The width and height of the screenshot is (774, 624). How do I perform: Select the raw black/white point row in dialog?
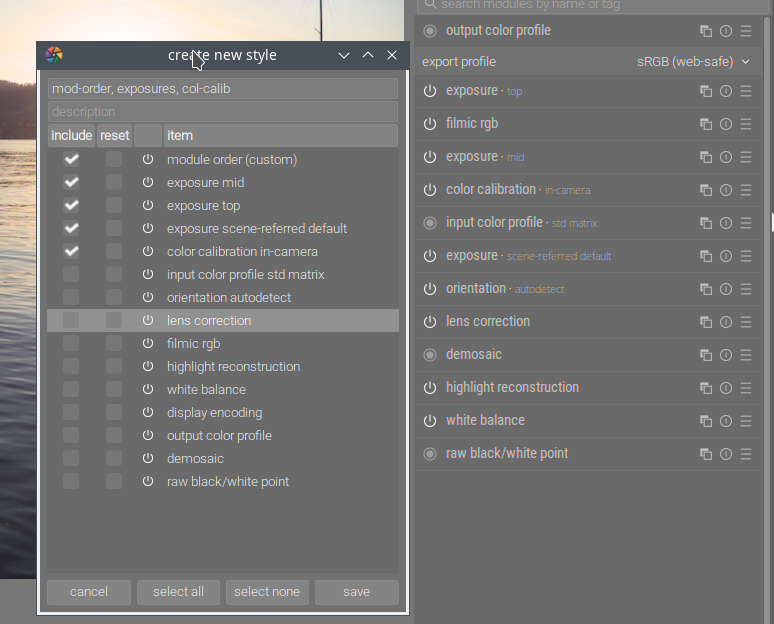pyautogui.click(x=223, y=481)
